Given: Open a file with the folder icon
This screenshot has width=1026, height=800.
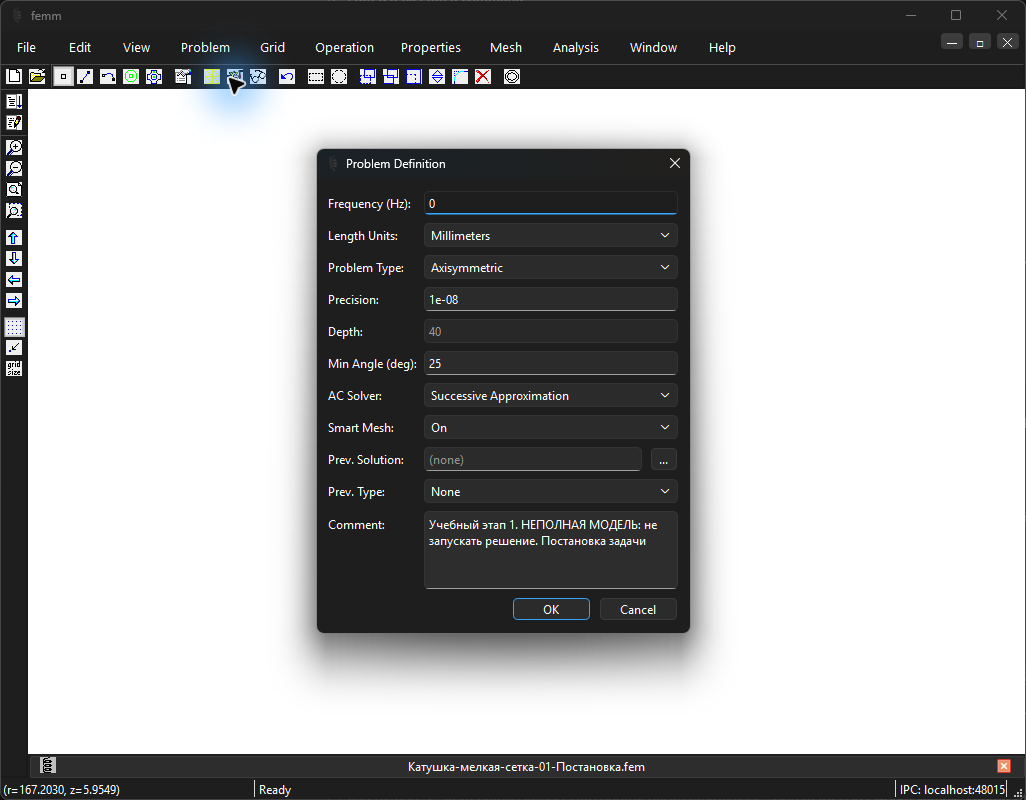Looking at the screenshot, I should point(37,77).
